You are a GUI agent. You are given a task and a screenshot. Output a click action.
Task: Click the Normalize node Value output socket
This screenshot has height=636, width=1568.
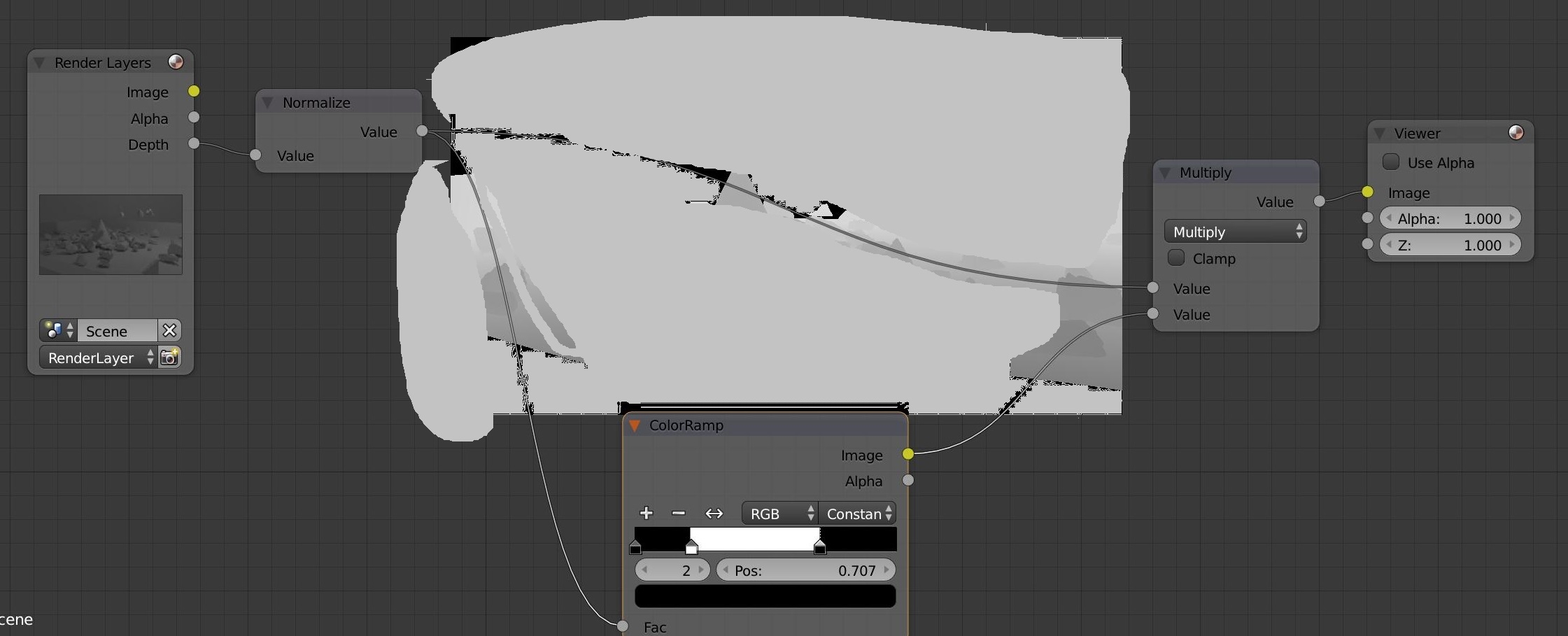coord(422,131)
